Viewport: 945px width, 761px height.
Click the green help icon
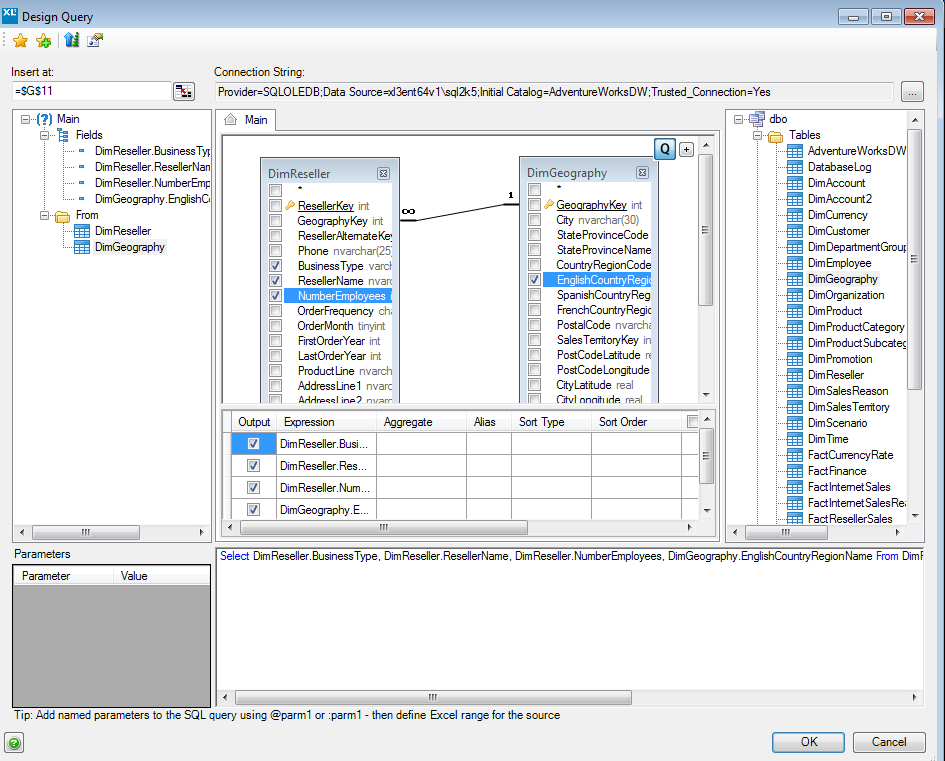pyautogui.click(x=15, y=742)
